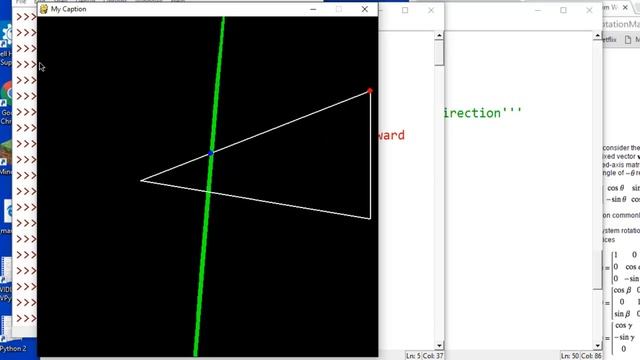Minimize the My Caption window
The image size is (640, 360).
coord(313,9)
